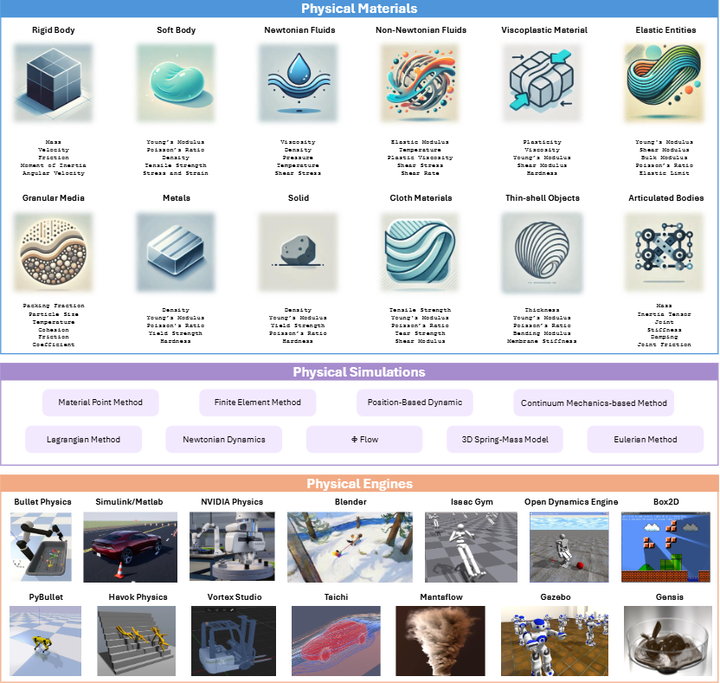Click the 'Thin-shell Objects' title label

(x=542, y=198)
